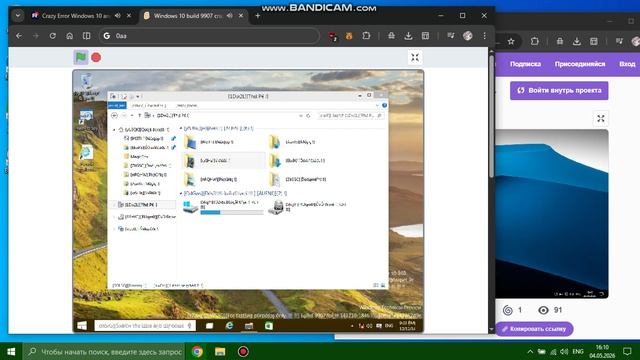Open the volume control in the host system tray
640x360 pixels.
(x=564, y=351)
